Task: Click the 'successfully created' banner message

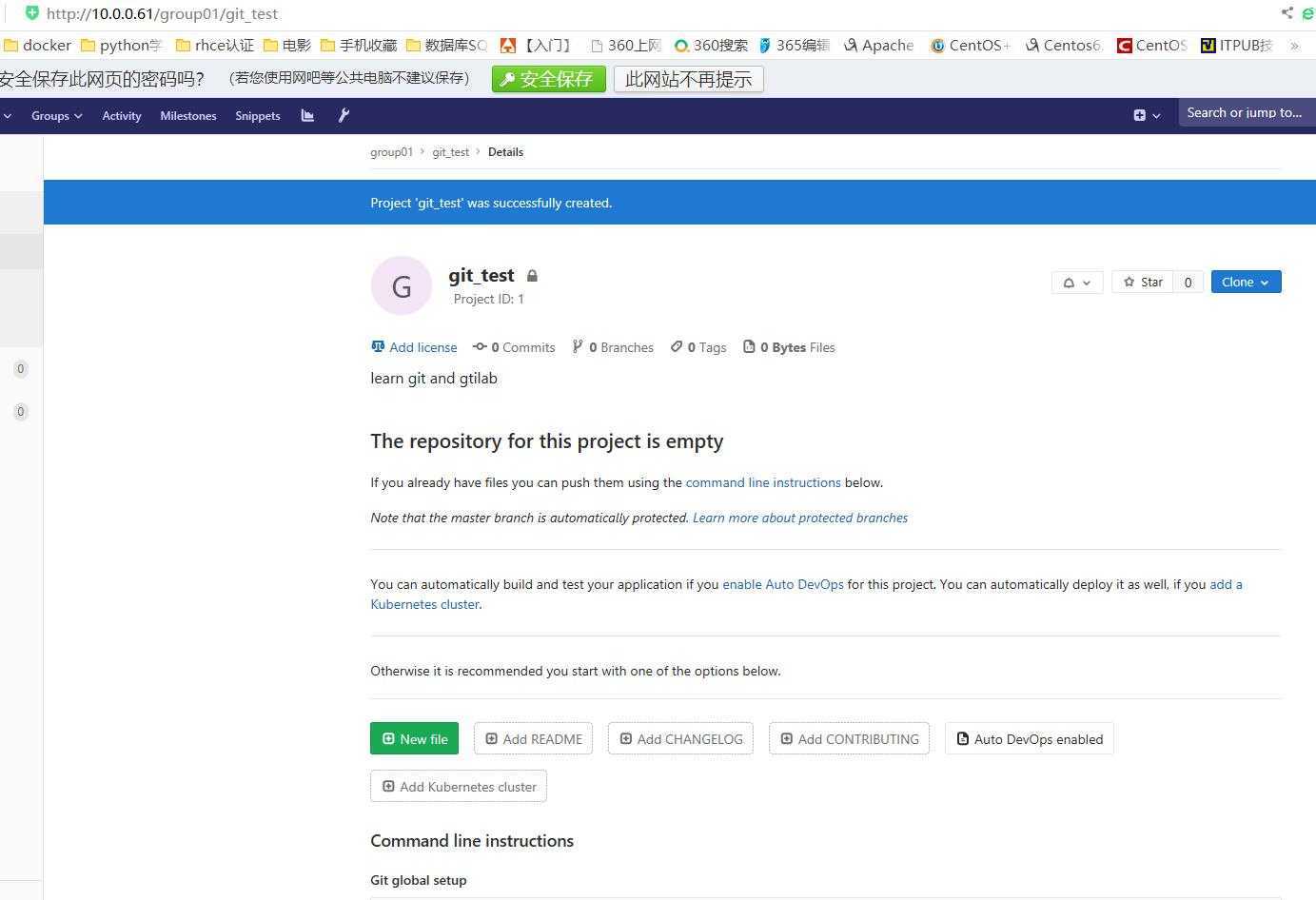Action: pos(491,203)
